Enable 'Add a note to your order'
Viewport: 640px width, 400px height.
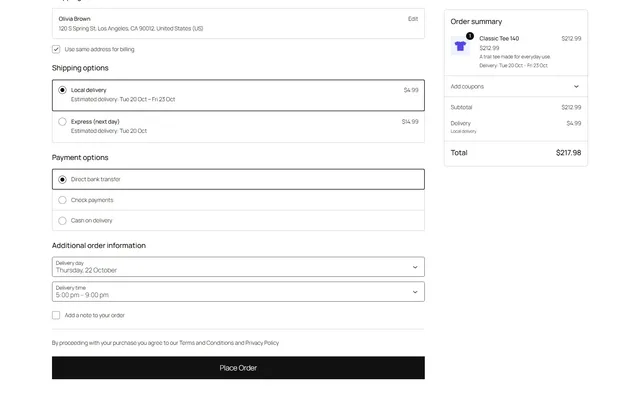[x=56, y=315]
